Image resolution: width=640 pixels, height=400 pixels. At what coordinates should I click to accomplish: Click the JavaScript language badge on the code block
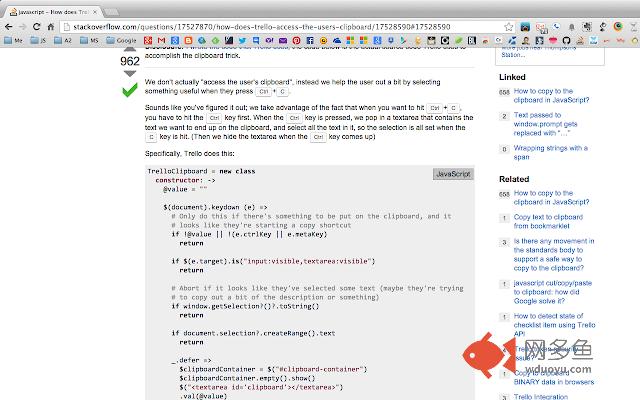[x=452, y=173]
